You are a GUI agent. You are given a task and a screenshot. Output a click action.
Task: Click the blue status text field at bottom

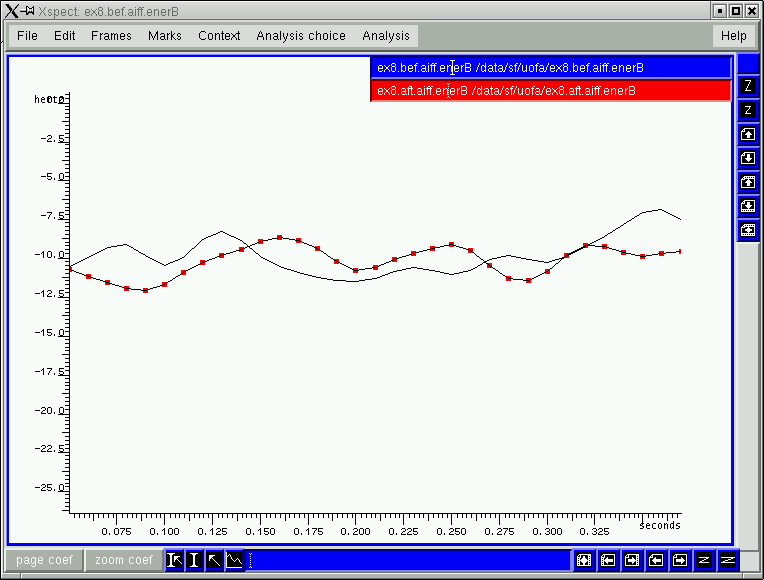click(x=407, y=561)
